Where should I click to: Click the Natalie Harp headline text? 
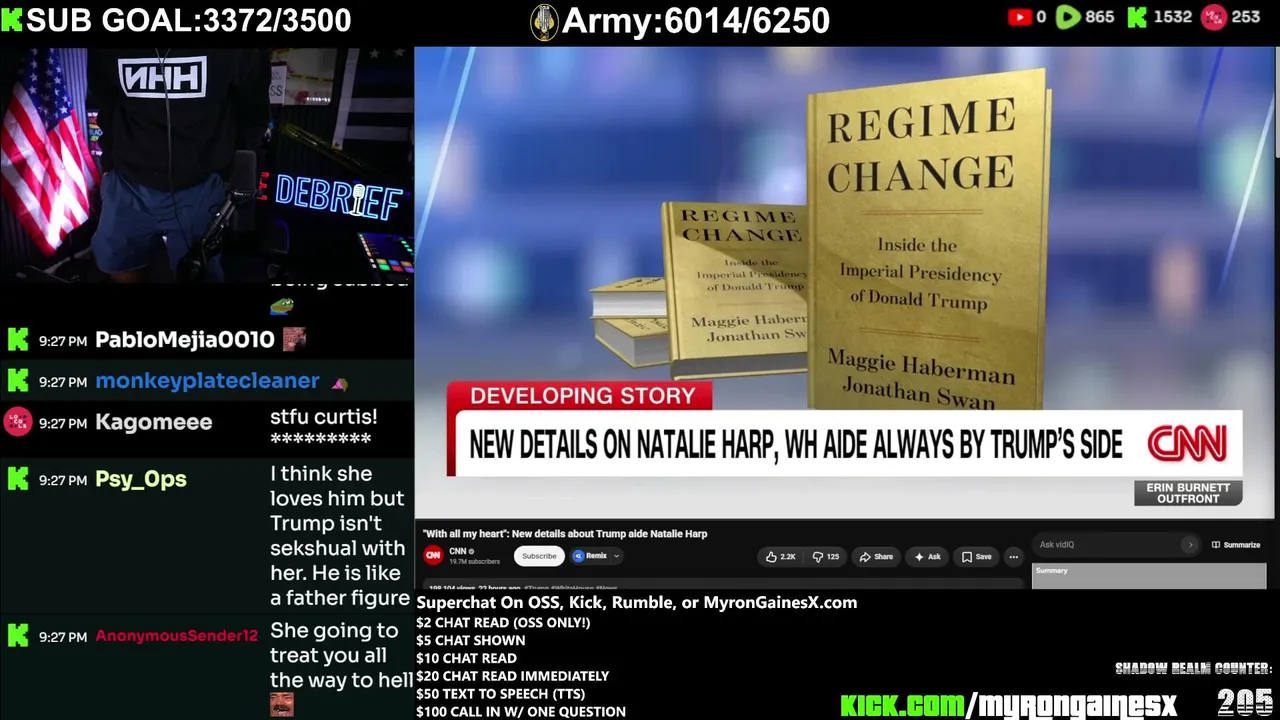point(796,445)
